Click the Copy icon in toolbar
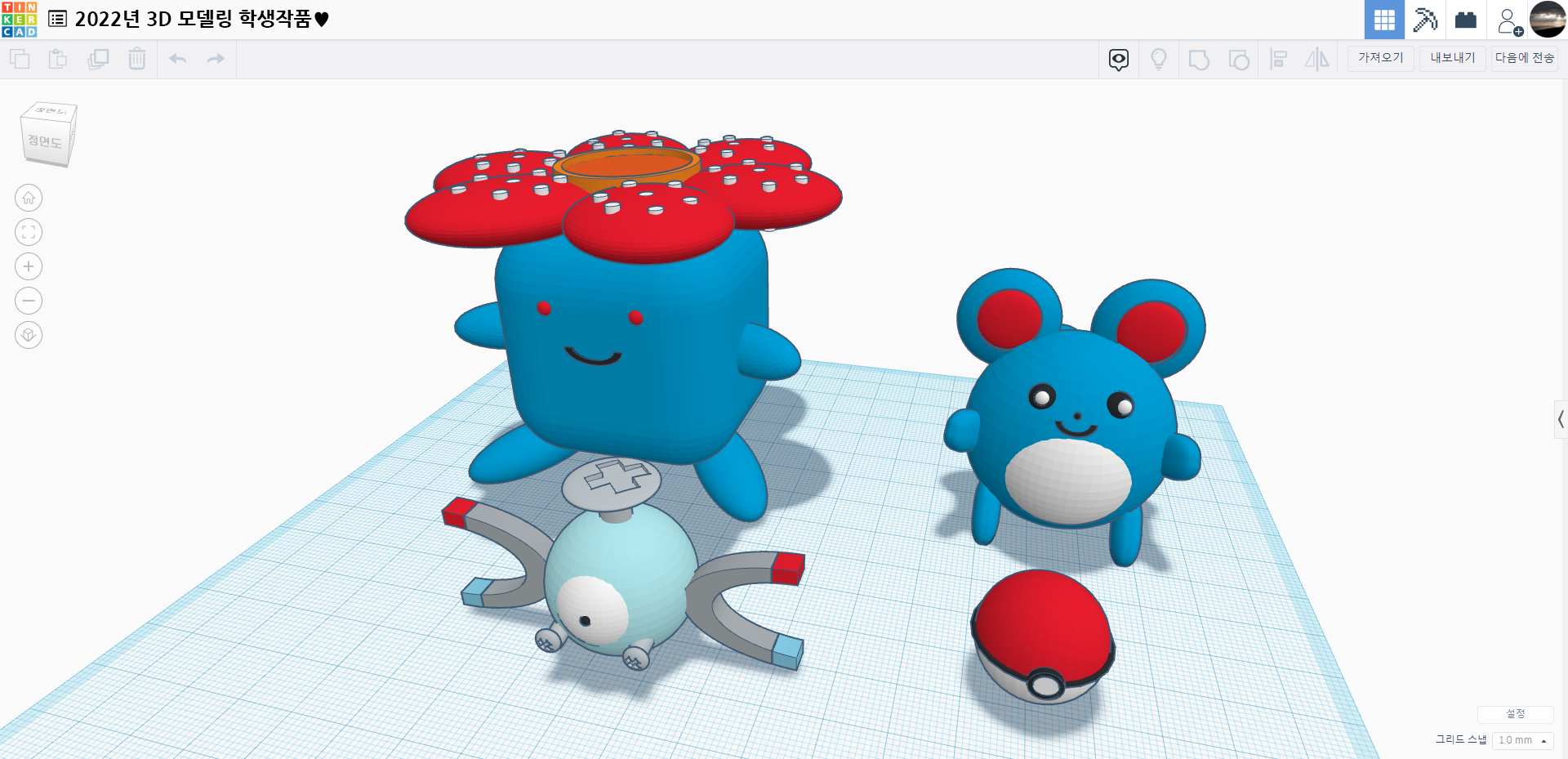This screenshot has height=759, width=1568. (20, 59)
